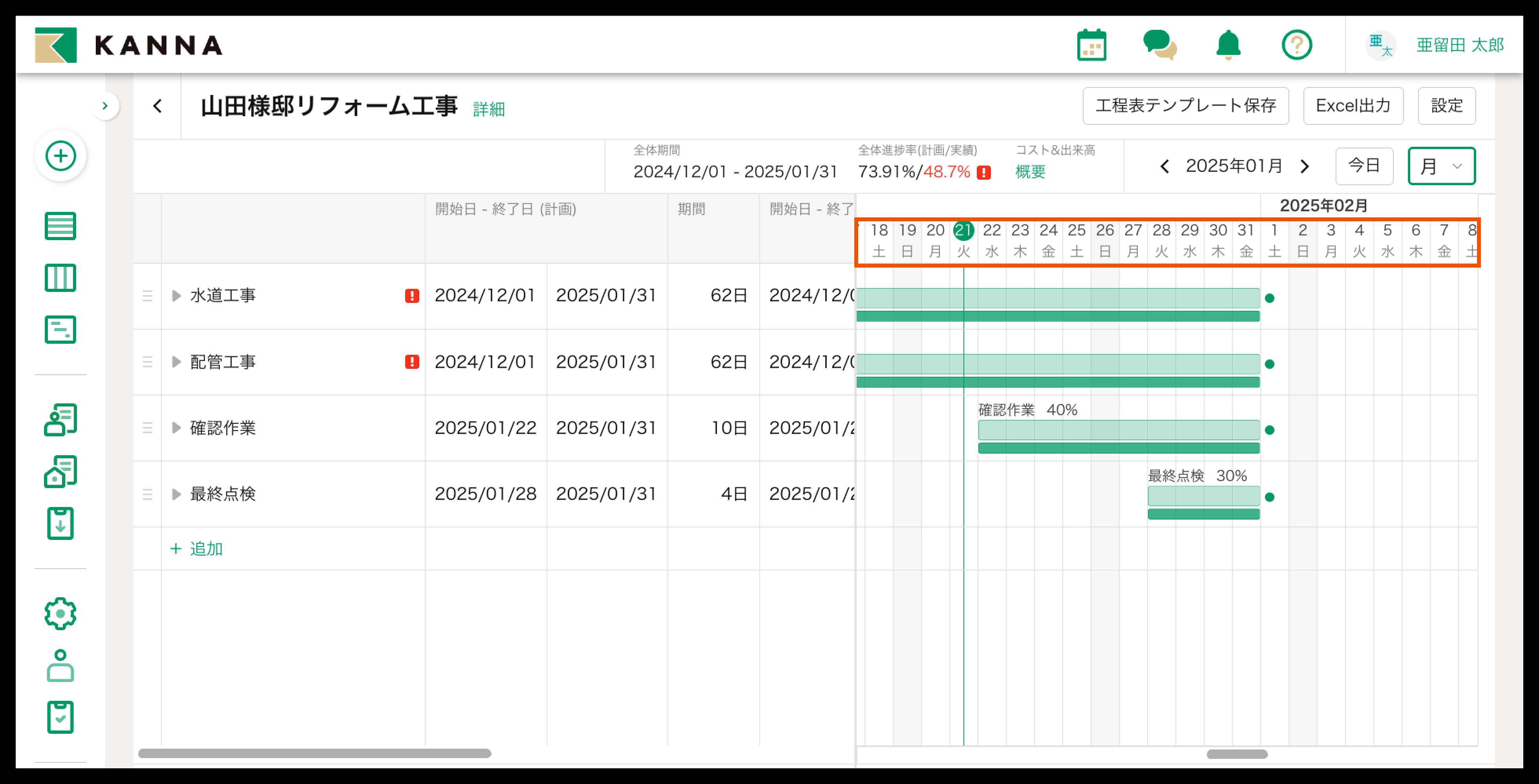
Task: Open the 詳細 link beside project title
Action: pos(489,109)
